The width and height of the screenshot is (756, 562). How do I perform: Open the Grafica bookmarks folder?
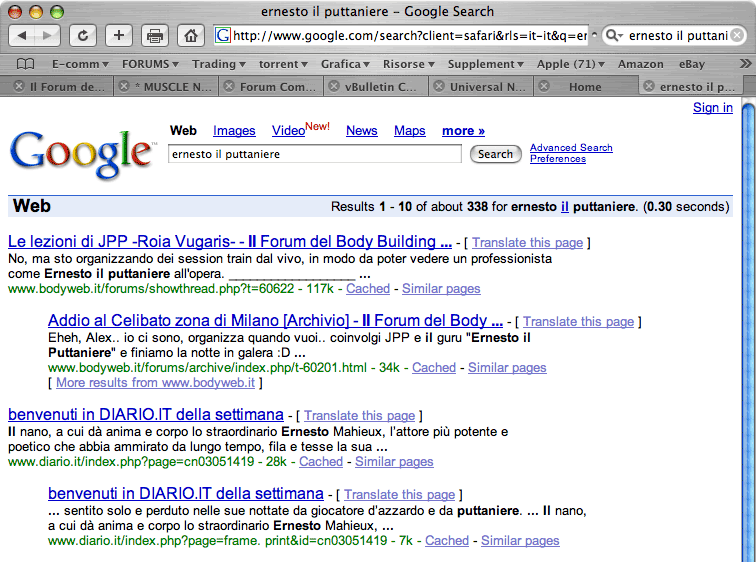345,64
